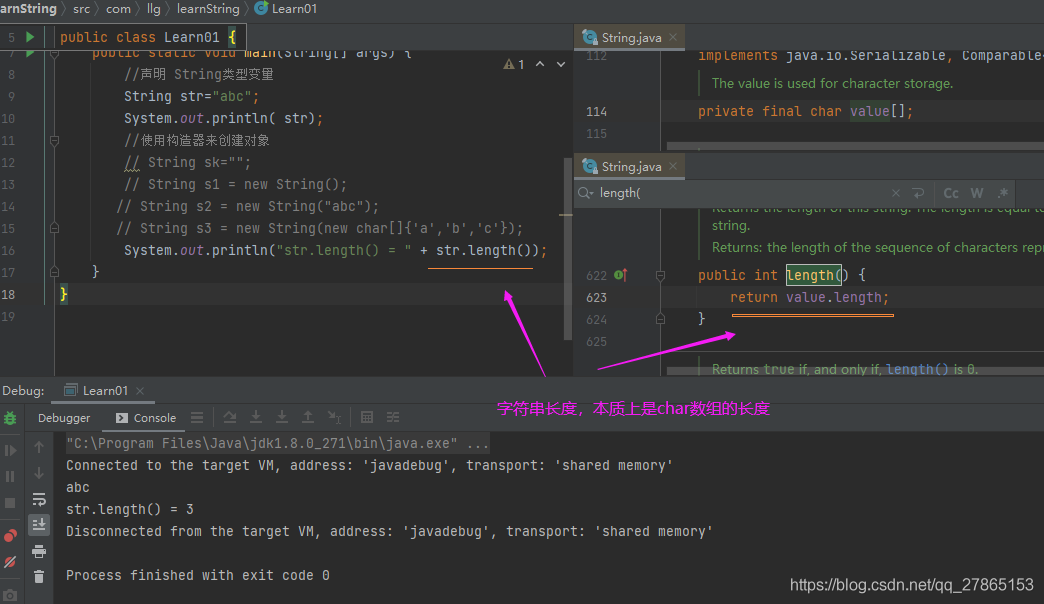
Task: Open the CSDN blog link
Action: click(912, 584)
